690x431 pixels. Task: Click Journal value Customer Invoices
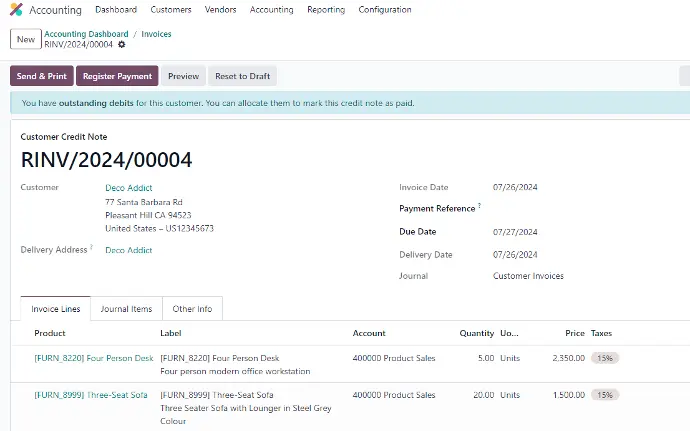pos(528,276)
